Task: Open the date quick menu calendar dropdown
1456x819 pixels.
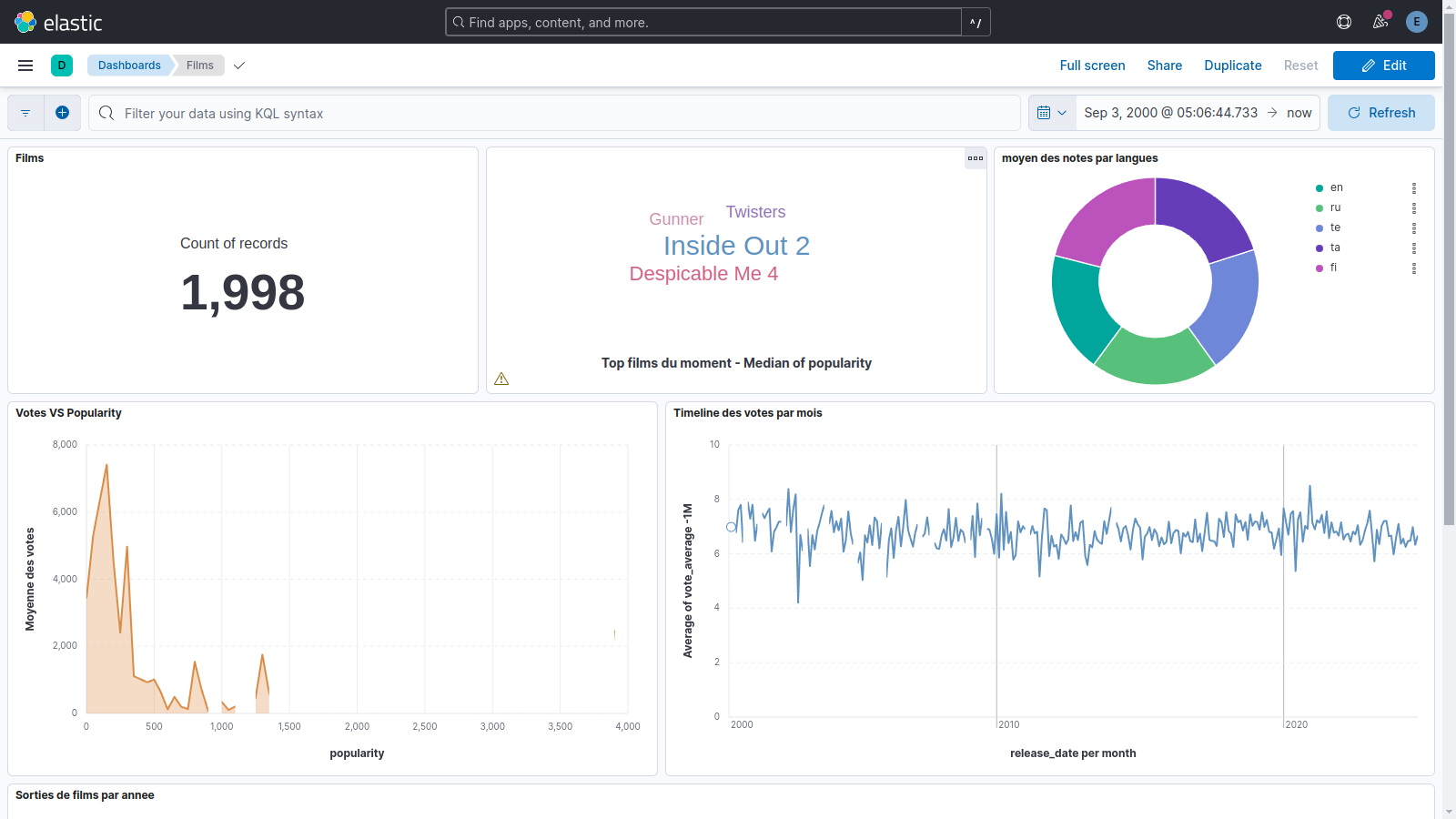Action: pos(1052,113)
